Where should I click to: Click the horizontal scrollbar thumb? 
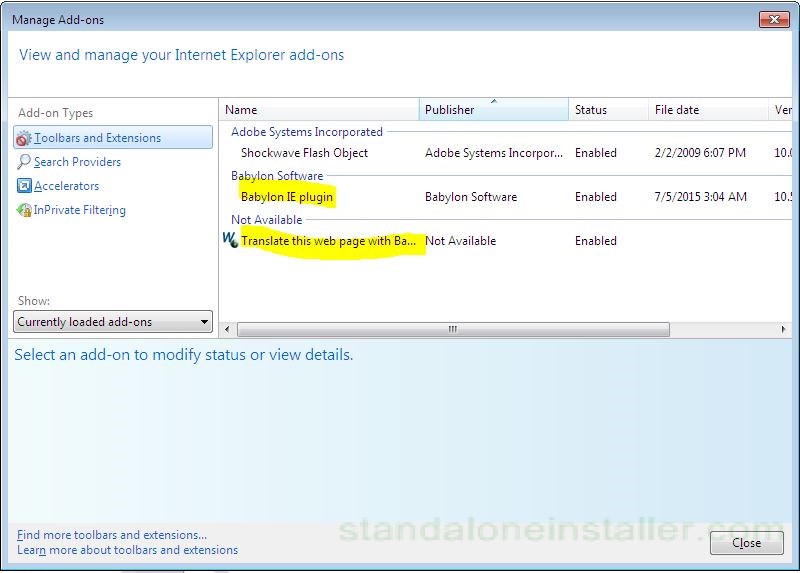point(453,330)
